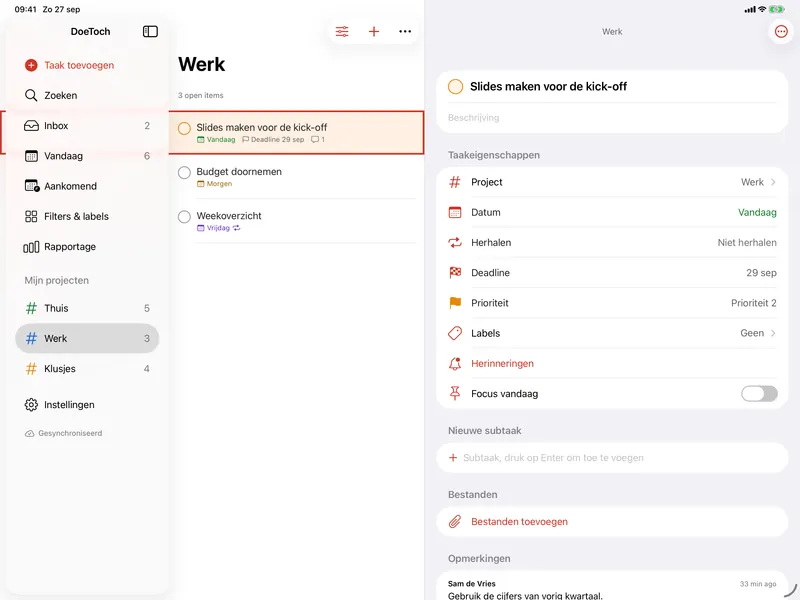Open Zoeken search

click(87, 95)
